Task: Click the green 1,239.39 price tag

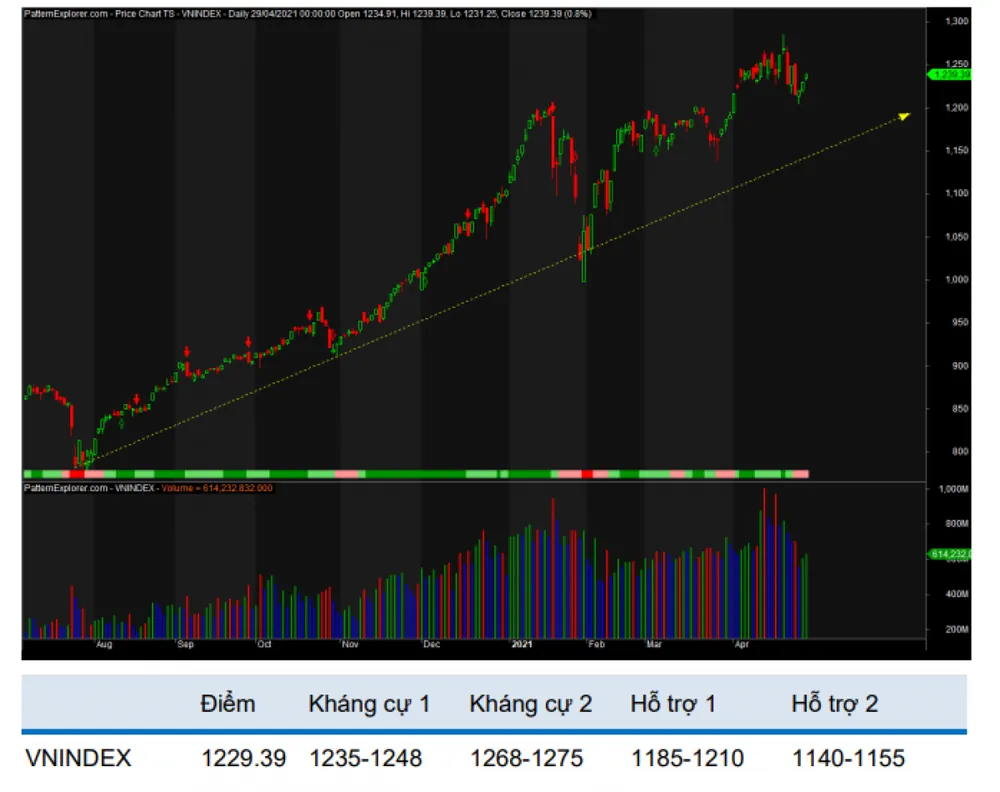Action: (x=951, y=73)
